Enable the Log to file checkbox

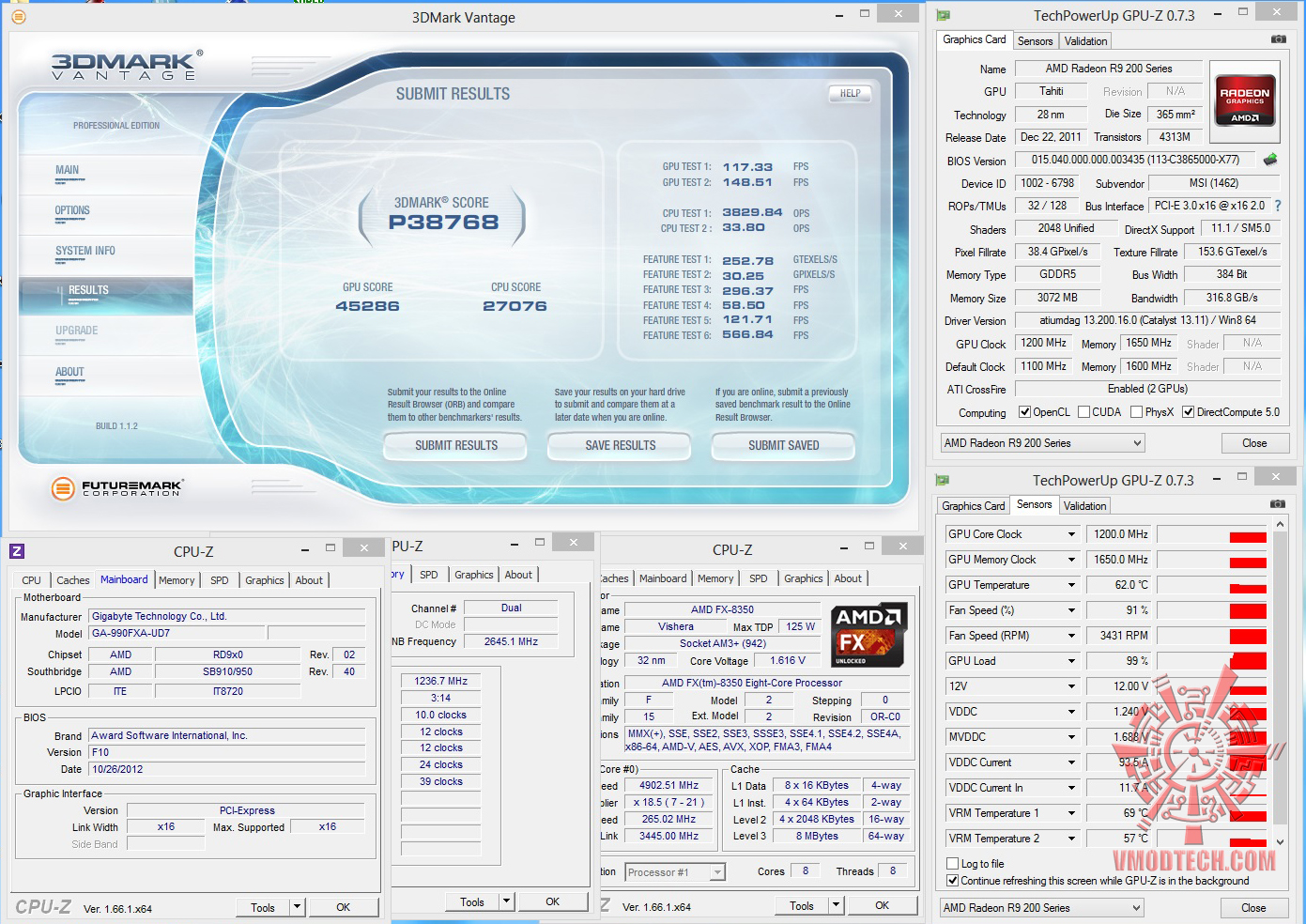coord(953,864)
